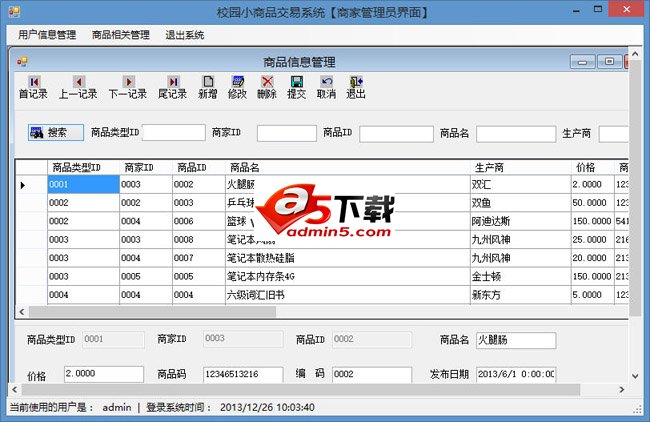Click 商品类型ID column header
This screenshot has height=422, width=650.
83,167
